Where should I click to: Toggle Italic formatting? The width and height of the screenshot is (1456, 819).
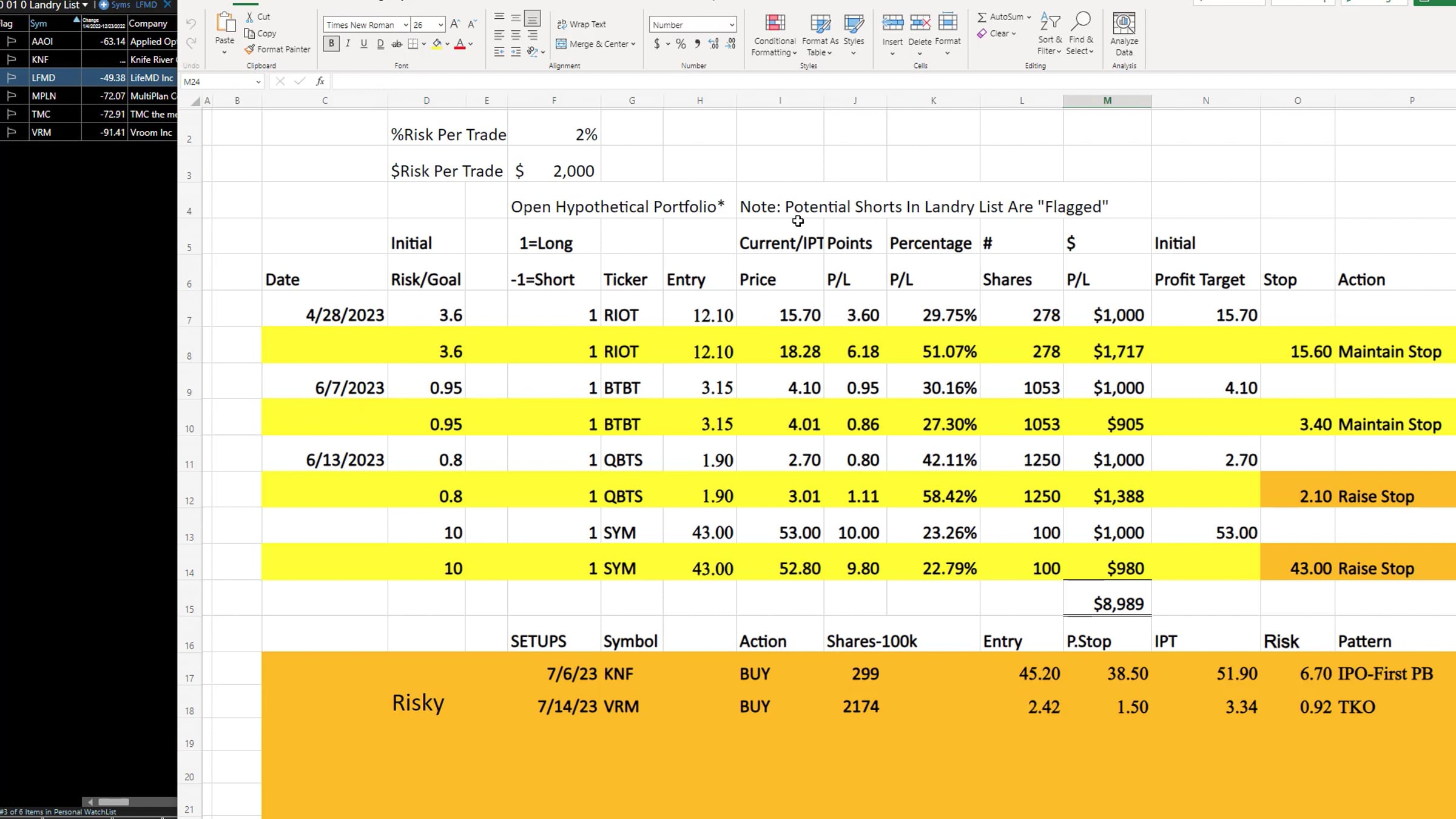click(x=348, y=44)
